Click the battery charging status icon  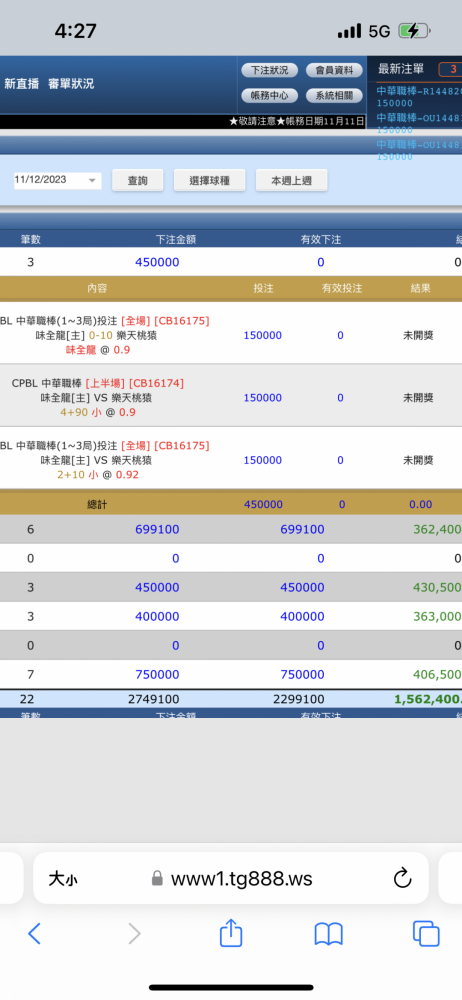tap(415, 31)
